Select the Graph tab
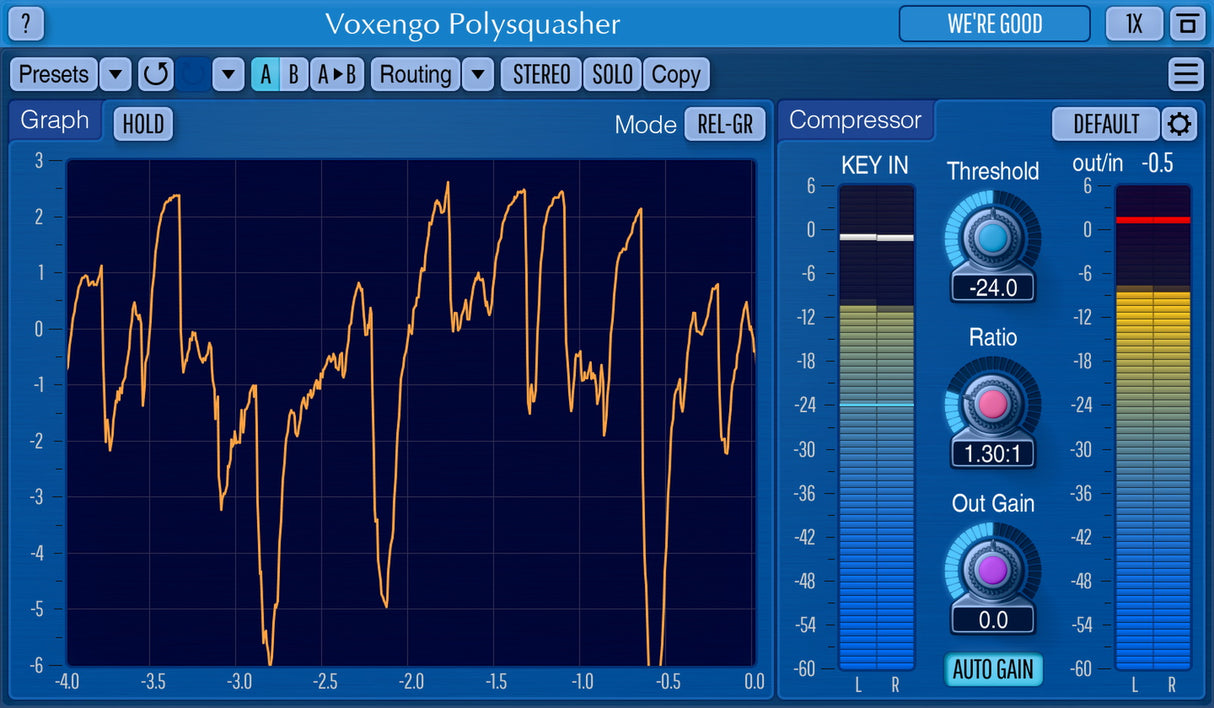Viewport: 1214px width, 708px height. click(55, 121)
